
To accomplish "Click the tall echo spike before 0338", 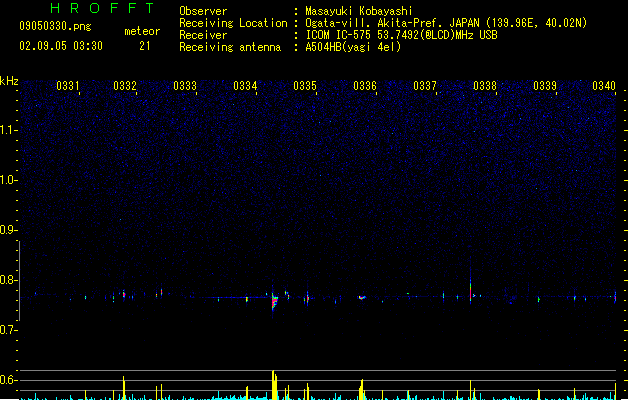I will 471,285.
